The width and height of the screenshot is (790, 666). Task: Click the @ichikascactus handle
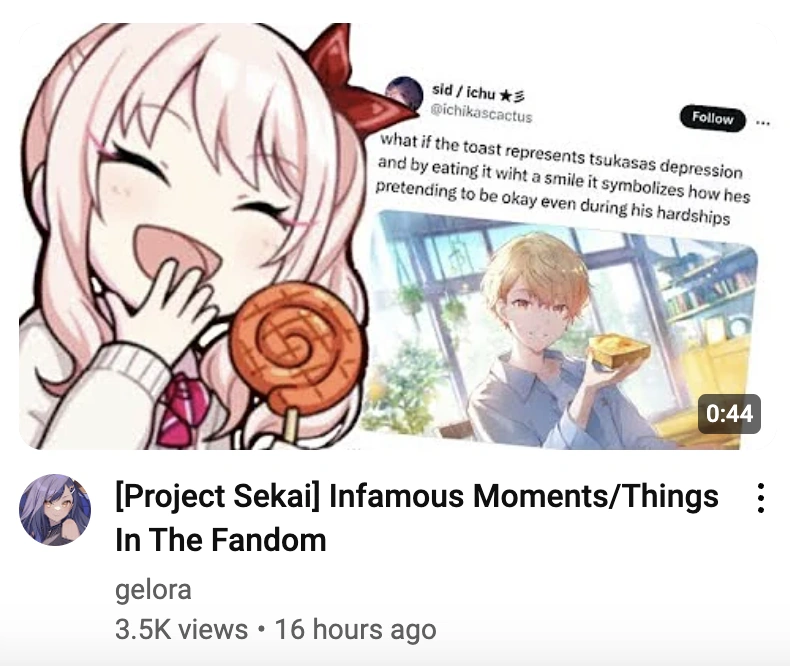coord(481,113)
